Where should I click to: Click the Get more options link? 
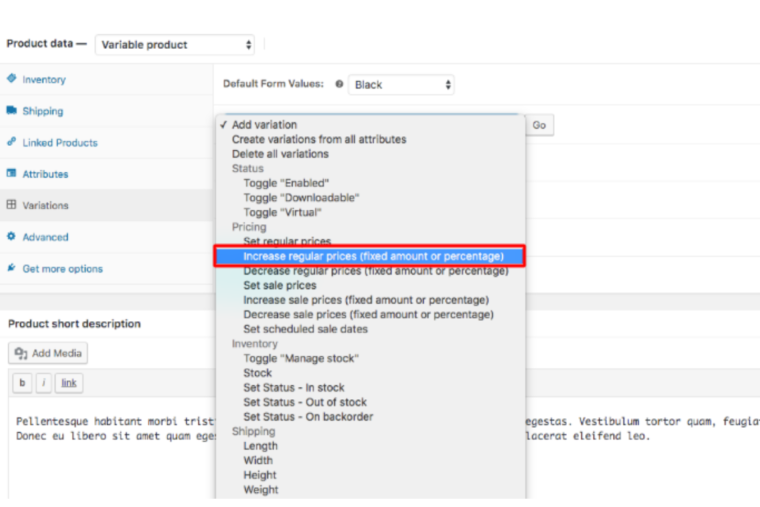click(63, 269)
